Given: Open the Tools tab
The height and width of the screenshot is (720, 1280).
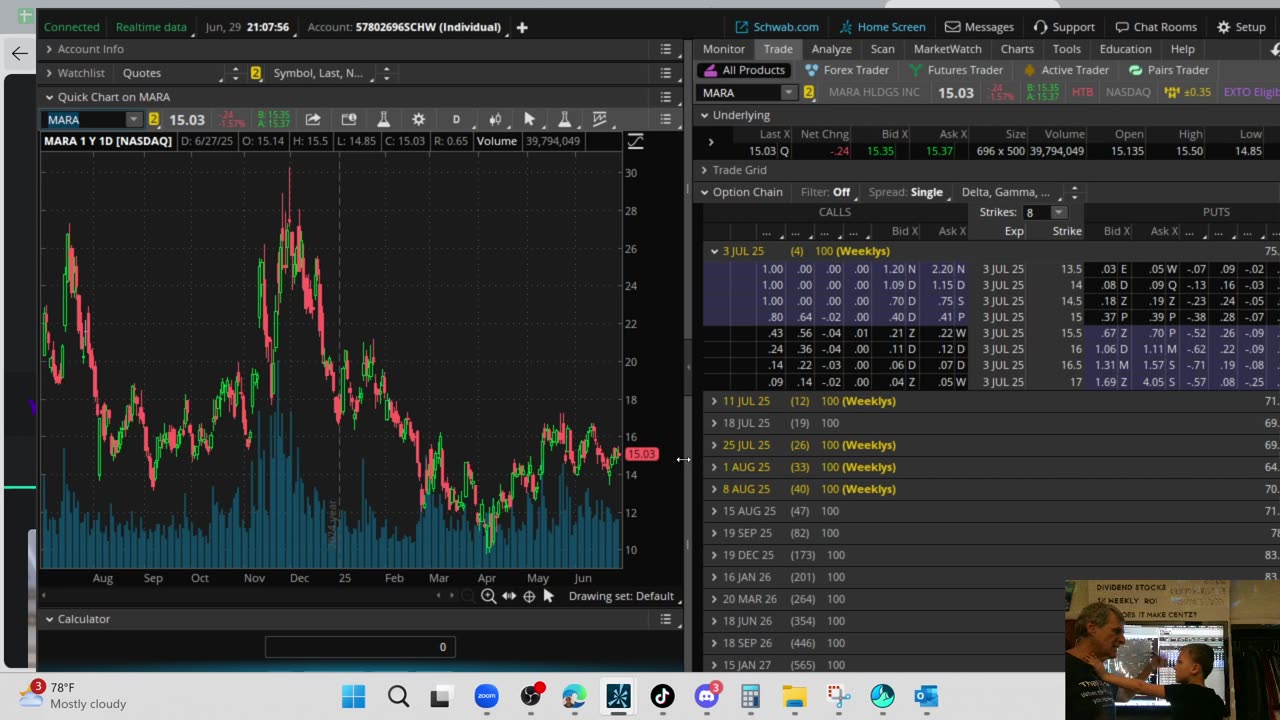Looking at the screenshot, I should point(1066,49).
